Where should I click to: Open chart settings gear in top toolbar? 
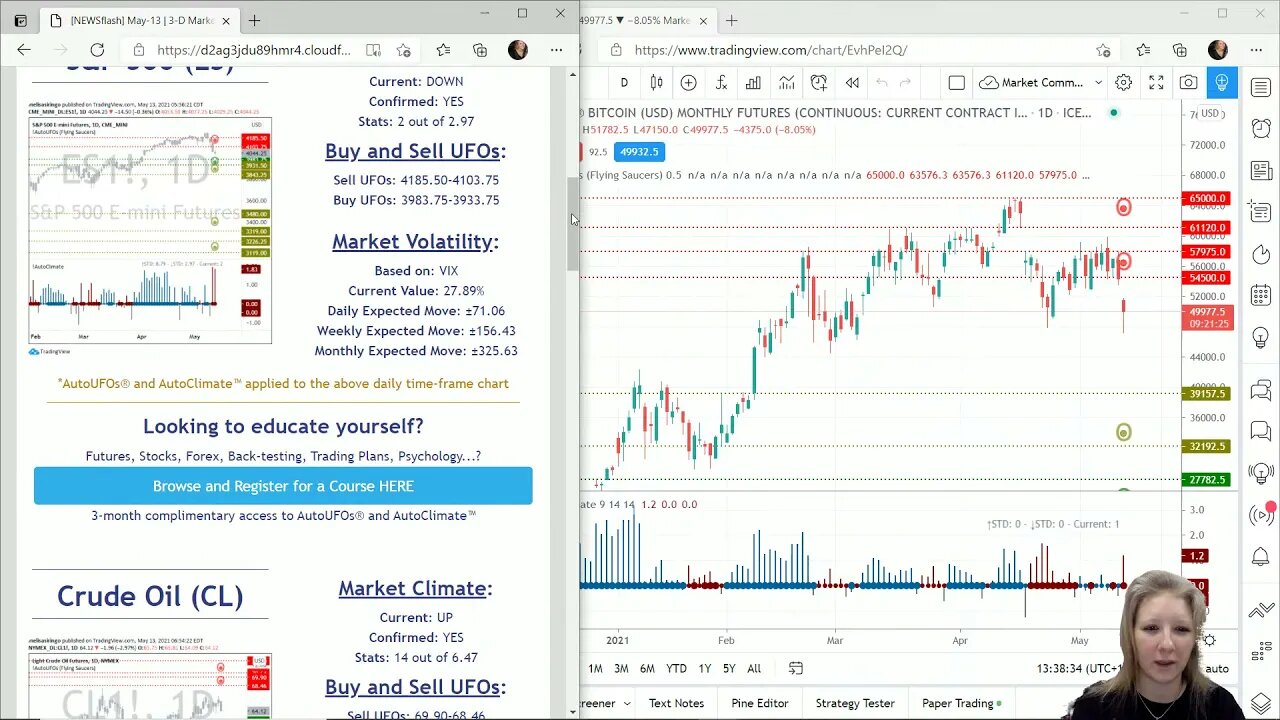pos(1124,83)
